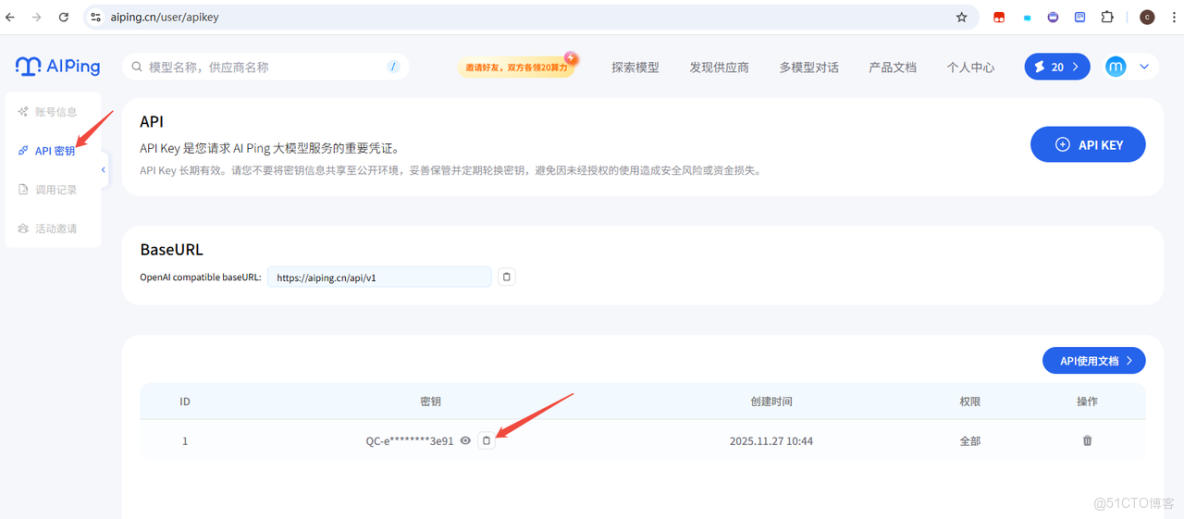Click the ID column header
This screenshot has height=519, width=1184.
(x=185, y=401)
